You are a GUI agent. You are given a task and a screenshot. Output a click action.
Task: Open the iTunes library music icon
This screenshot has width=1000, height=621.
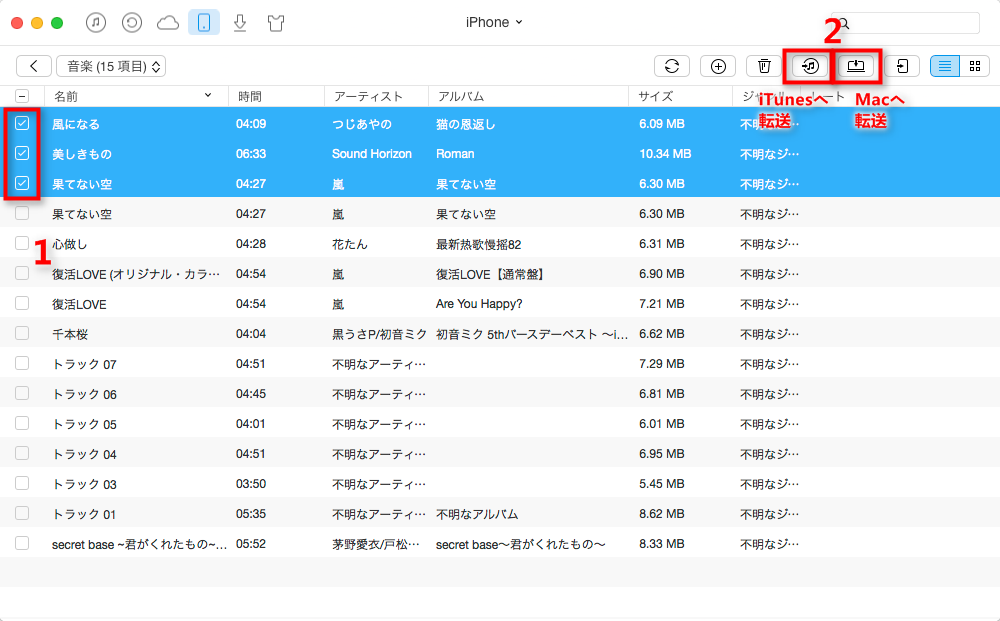(x=96, y=23)
